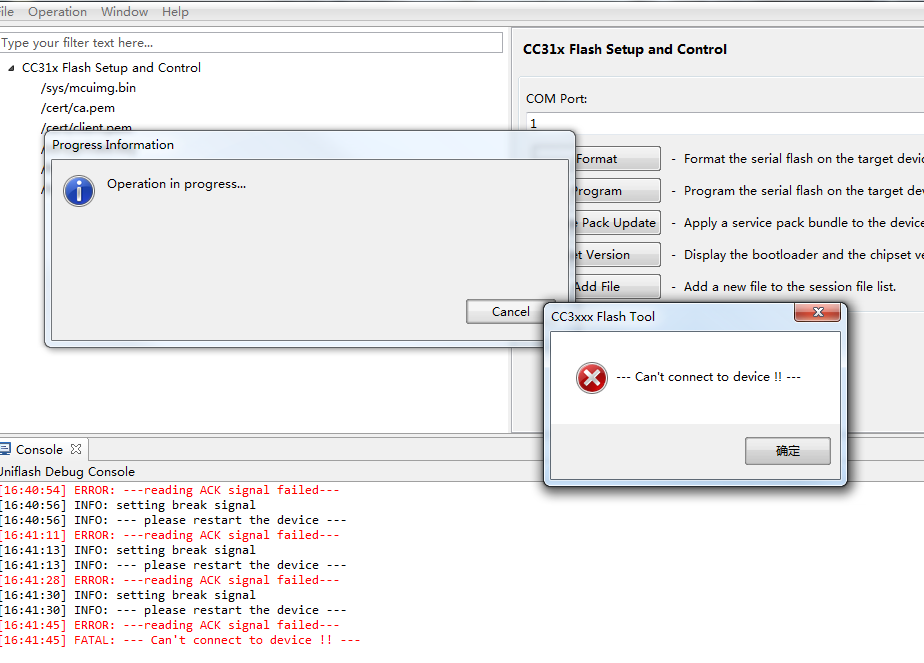Collapse the CC31x Flash Setup and Control tree node
Screen dimensions: 924x663
click(x=11, y=68)
